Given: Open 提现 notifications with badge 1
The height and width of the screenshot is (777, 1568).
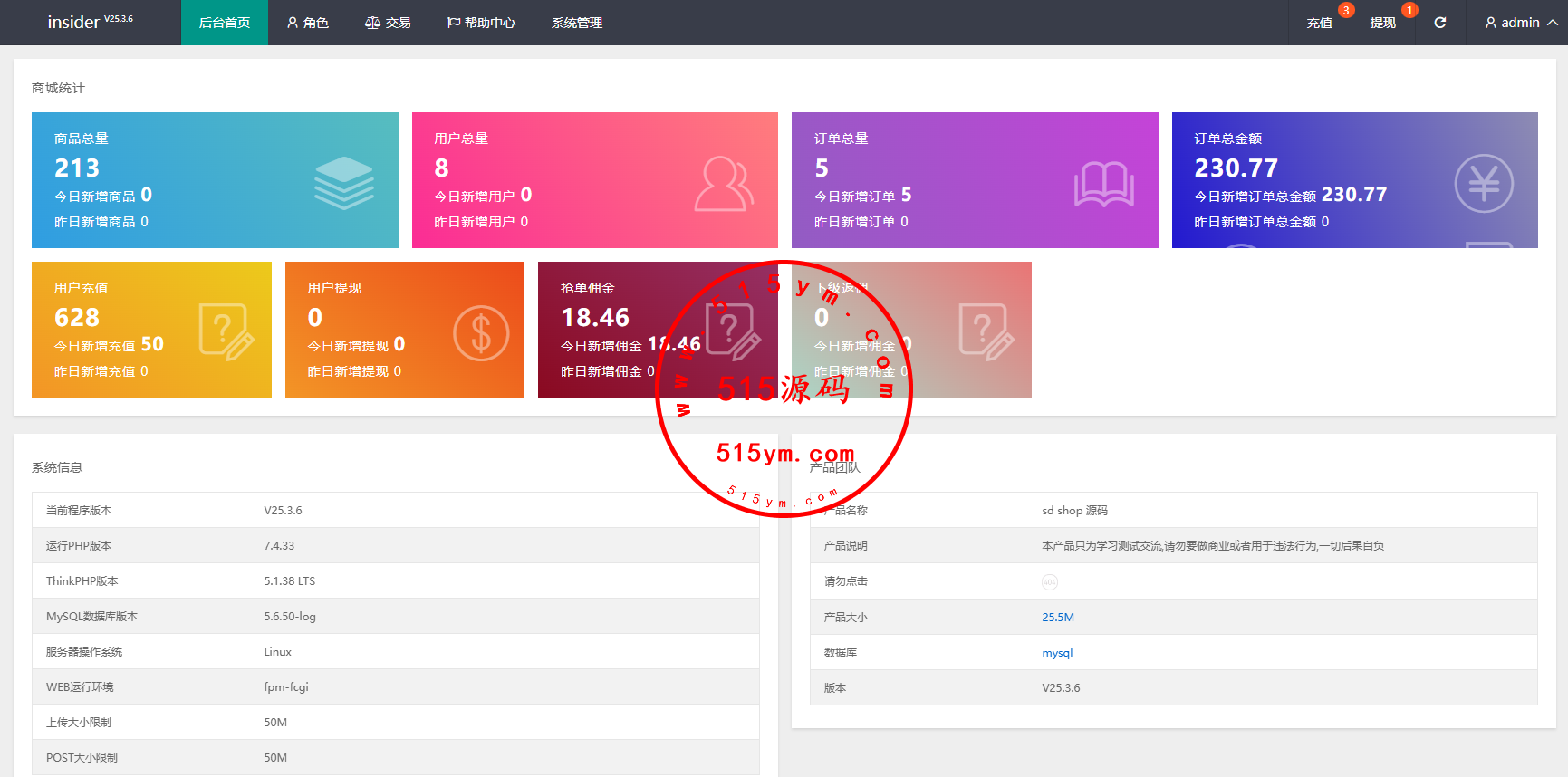Looking at the screenshot, I should (x=1382, y=23).
